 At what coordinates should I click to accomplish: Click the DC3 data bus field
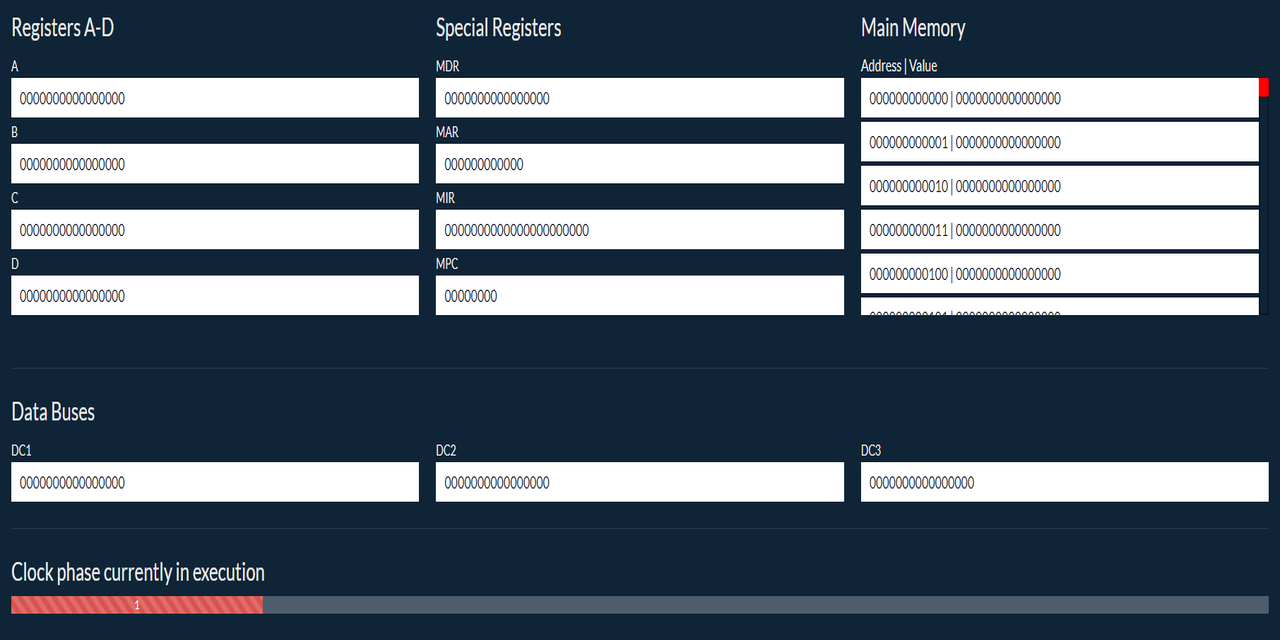click(x=1063, y=482)
